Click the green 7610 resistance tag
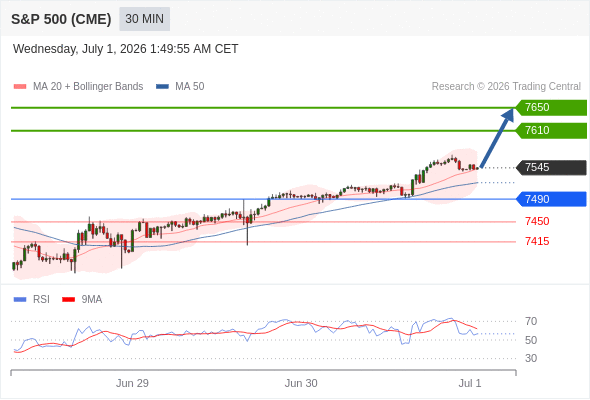 pyautogui.click(x=551, y=131)
